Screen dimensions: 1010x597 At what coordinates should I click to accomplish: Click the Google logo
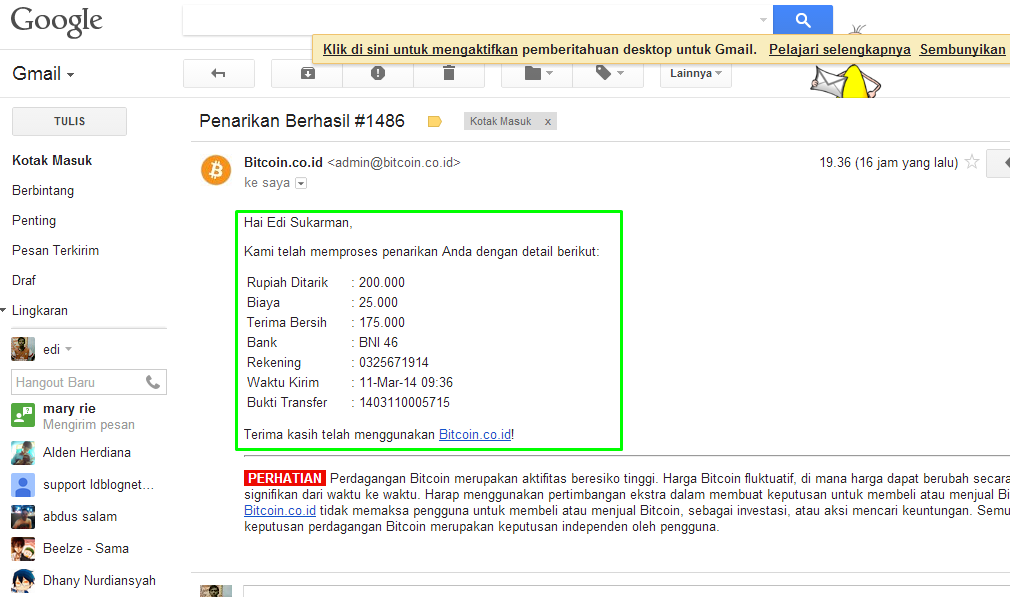point(57,21)
